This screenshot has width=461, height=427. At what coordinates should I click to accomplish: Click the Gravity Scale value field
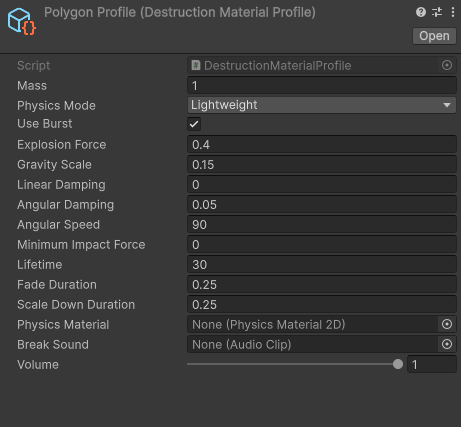click(x=322, y=164)
